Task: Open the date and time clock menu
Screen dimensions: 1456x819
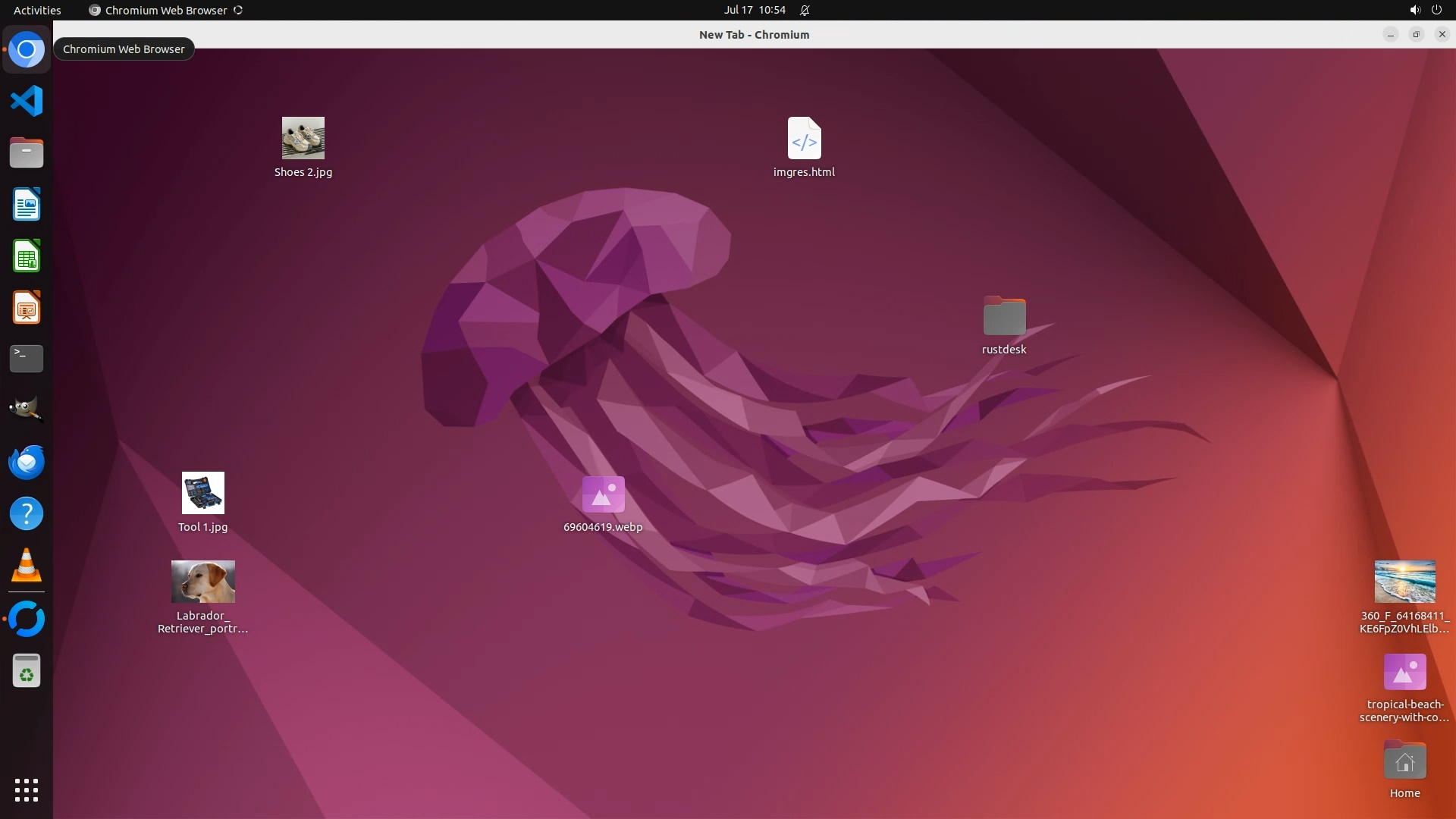Action: click(754, 10)
